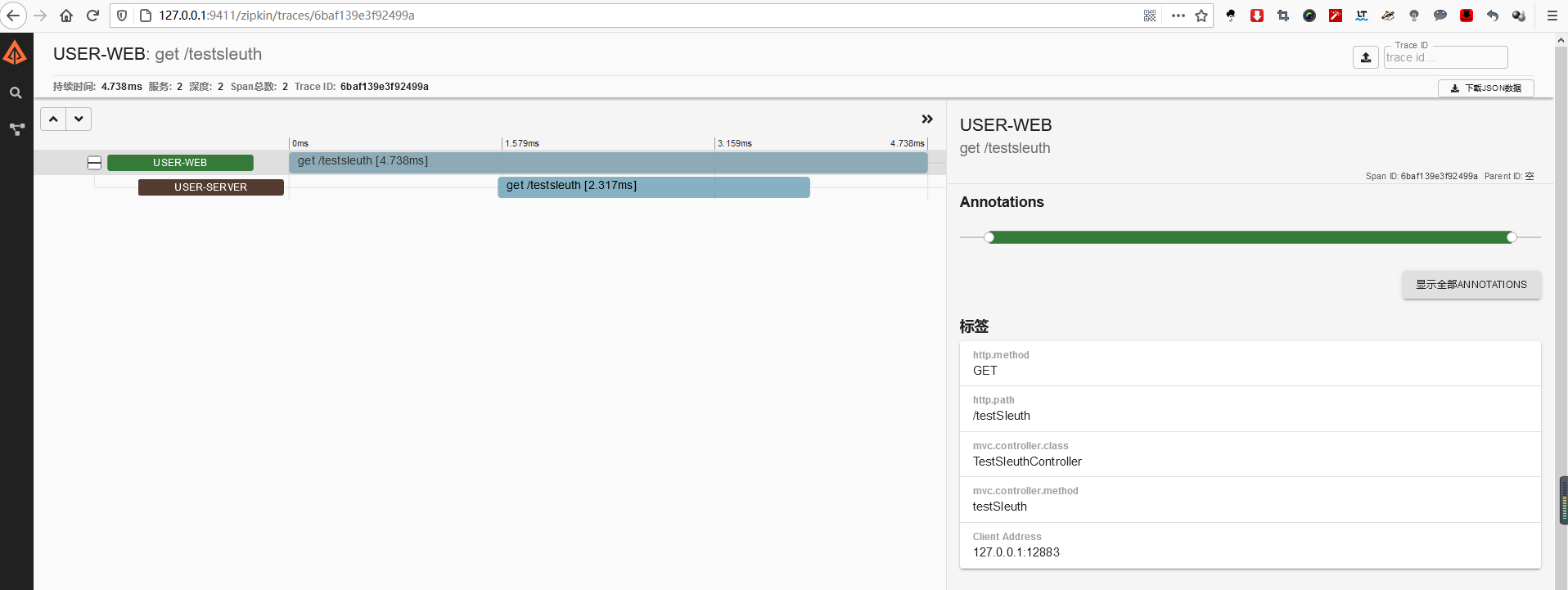This screenshot has height=590, width=1568.
Task: Collapse detail panel with double chevron
Action: click(x=927, y=119)
